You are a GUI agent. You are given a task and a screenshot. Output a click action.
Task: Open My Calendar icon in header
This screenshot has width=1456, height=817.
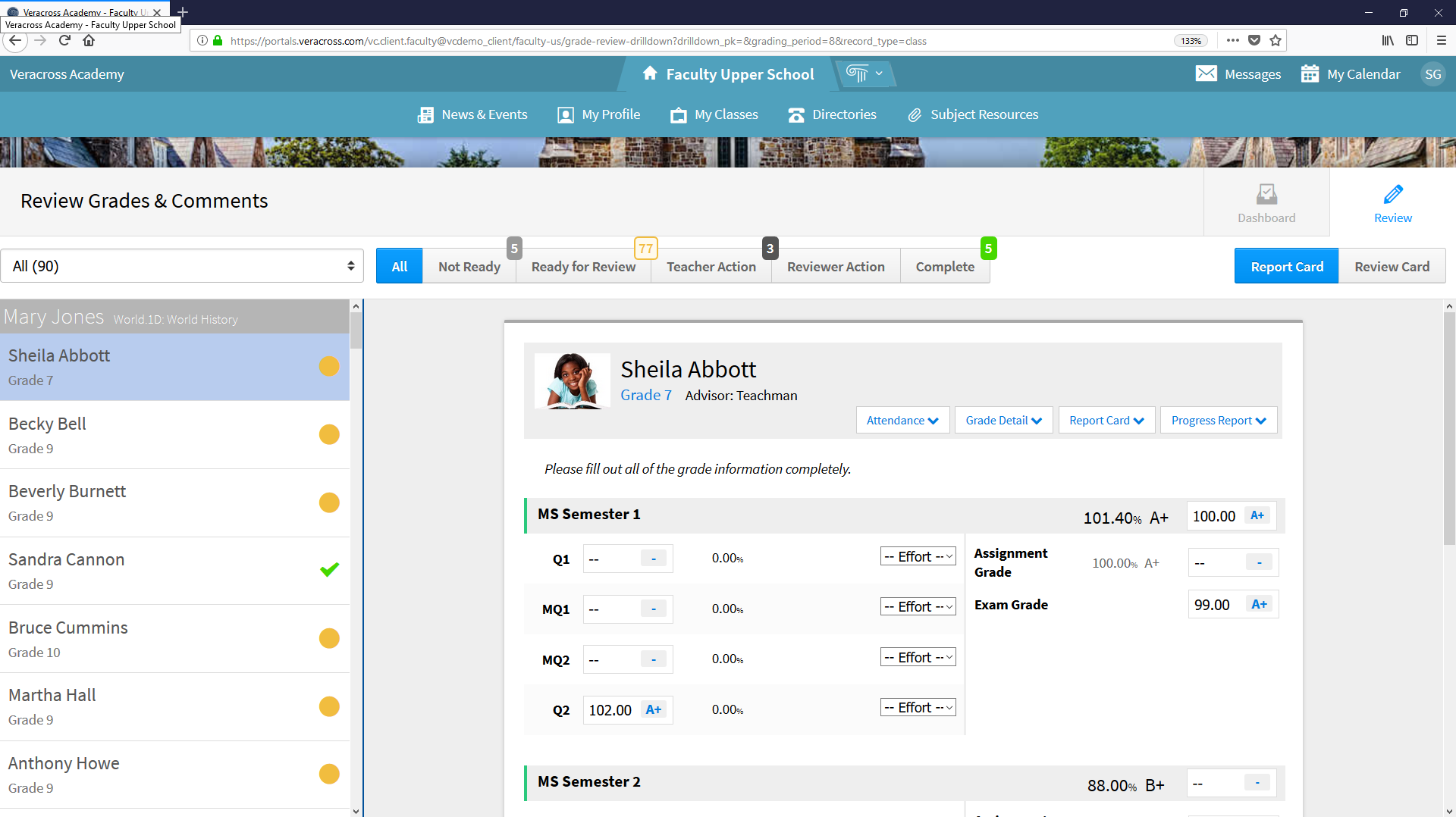tap(1310, 74)
